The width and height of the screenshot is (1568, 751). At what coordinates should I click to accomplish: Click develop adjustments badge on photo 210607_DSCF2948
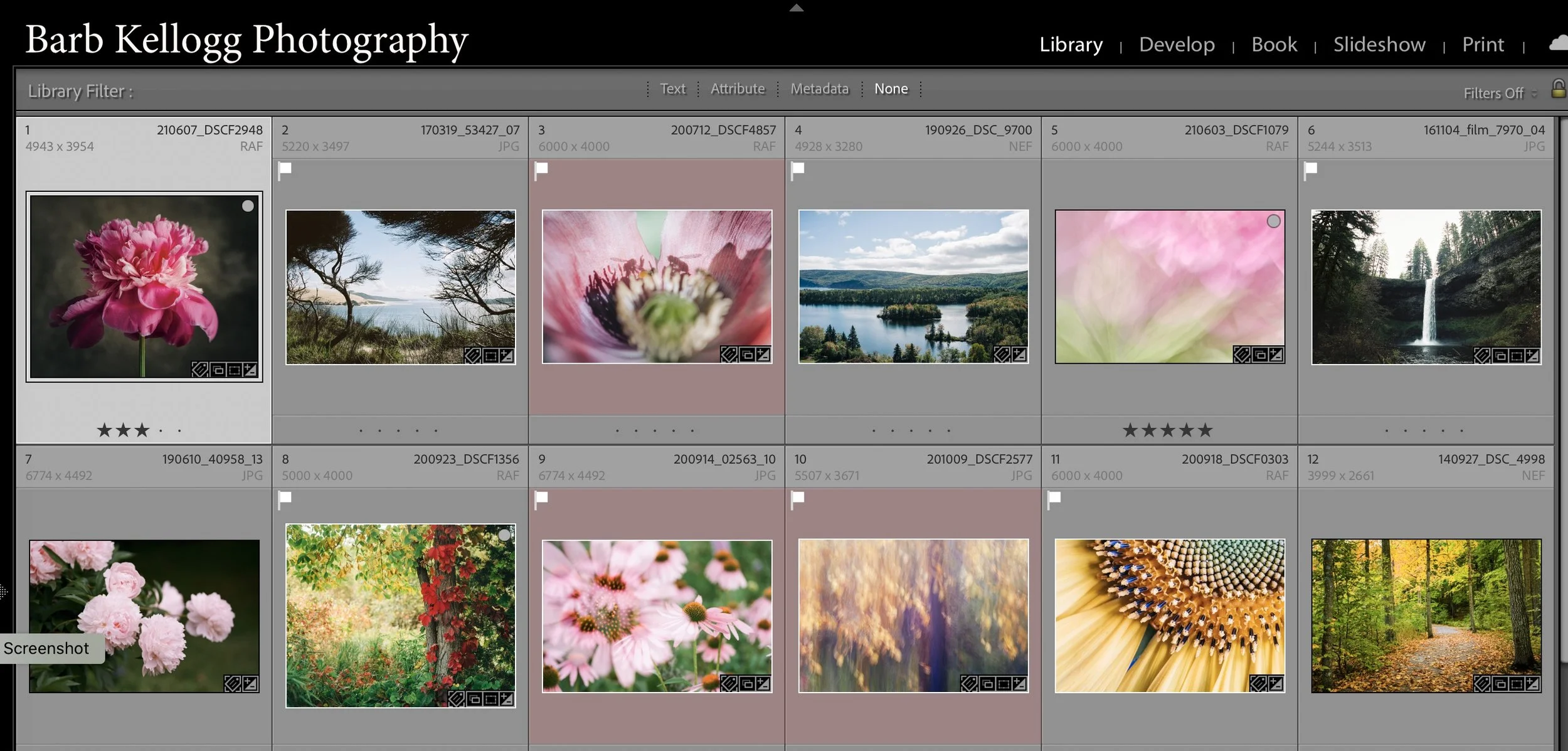[250, 370]
